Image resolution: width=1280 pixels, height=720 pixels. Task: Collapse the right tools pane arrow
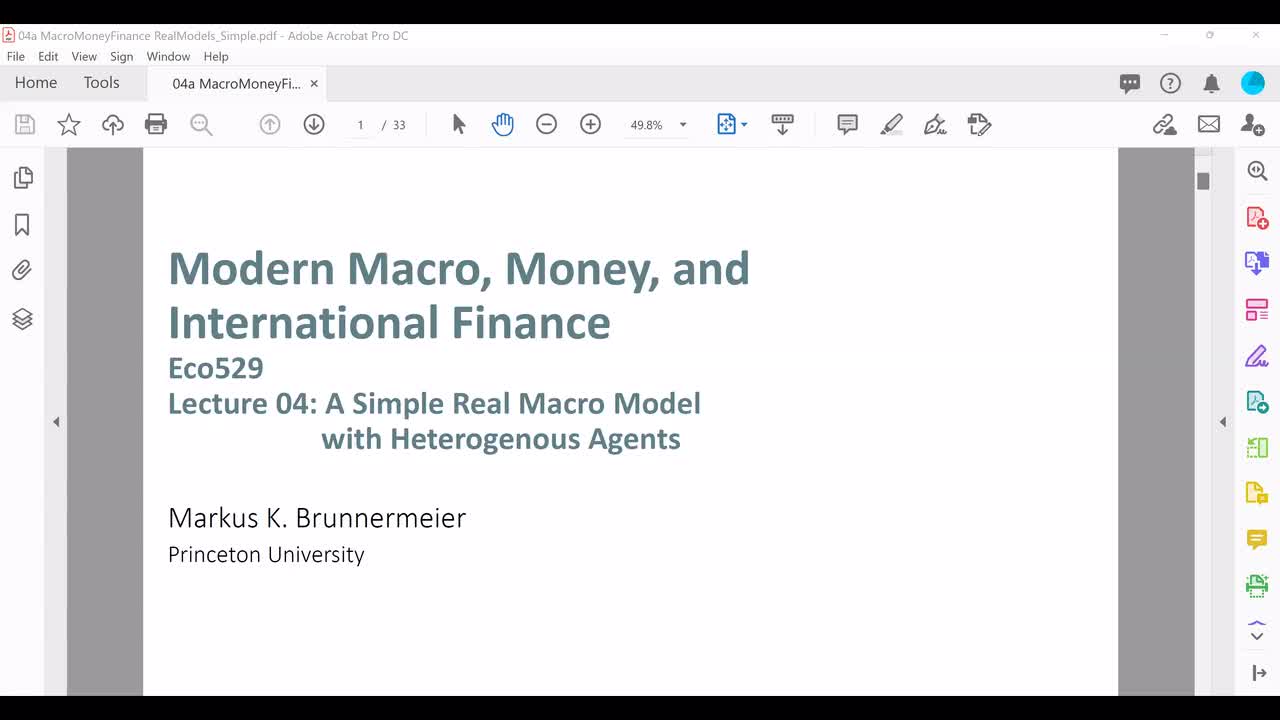tap(1222, 422)
